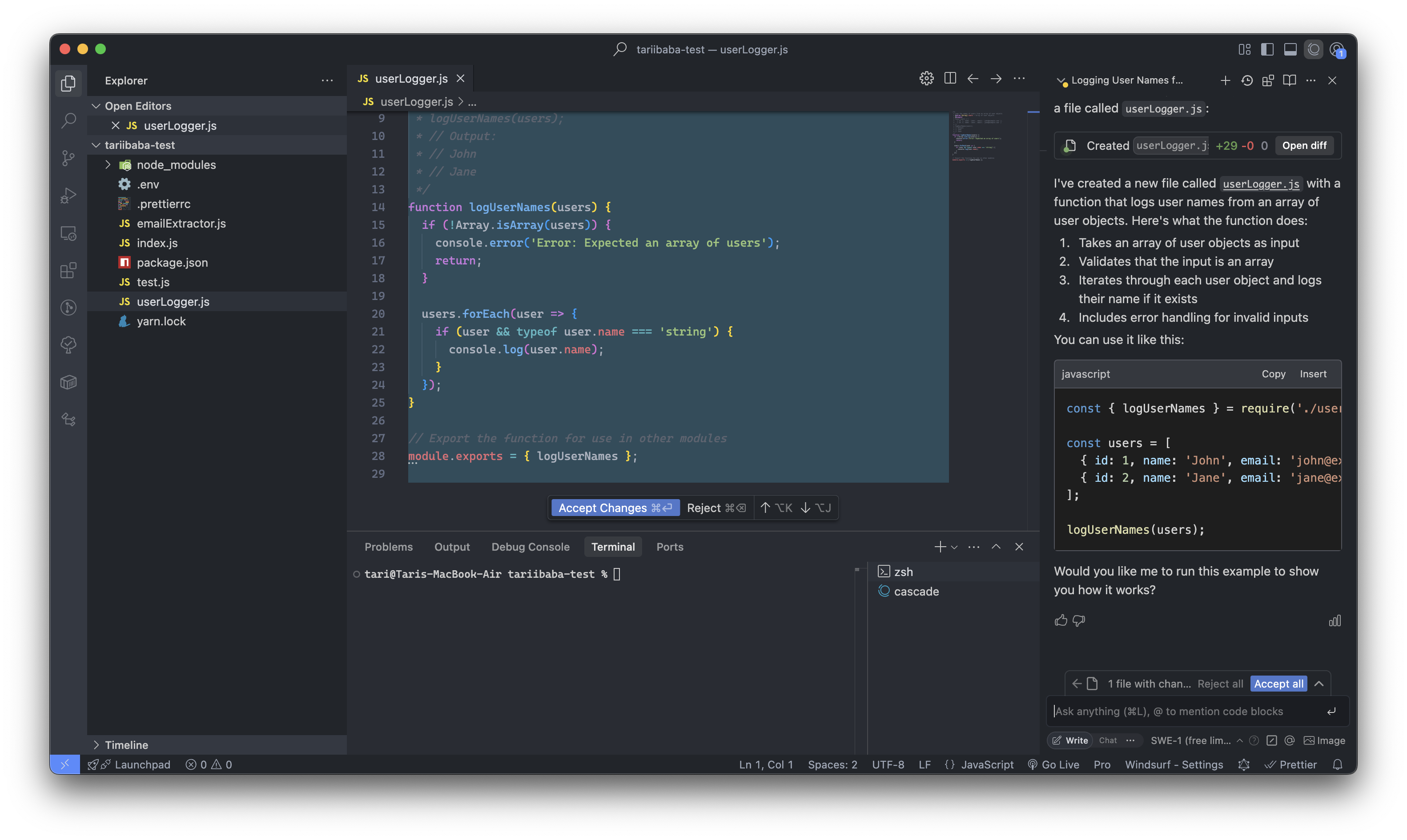Open the Extensions view in activity bar
This screenshot has width=1407, height=840.
tap(68, 270)
